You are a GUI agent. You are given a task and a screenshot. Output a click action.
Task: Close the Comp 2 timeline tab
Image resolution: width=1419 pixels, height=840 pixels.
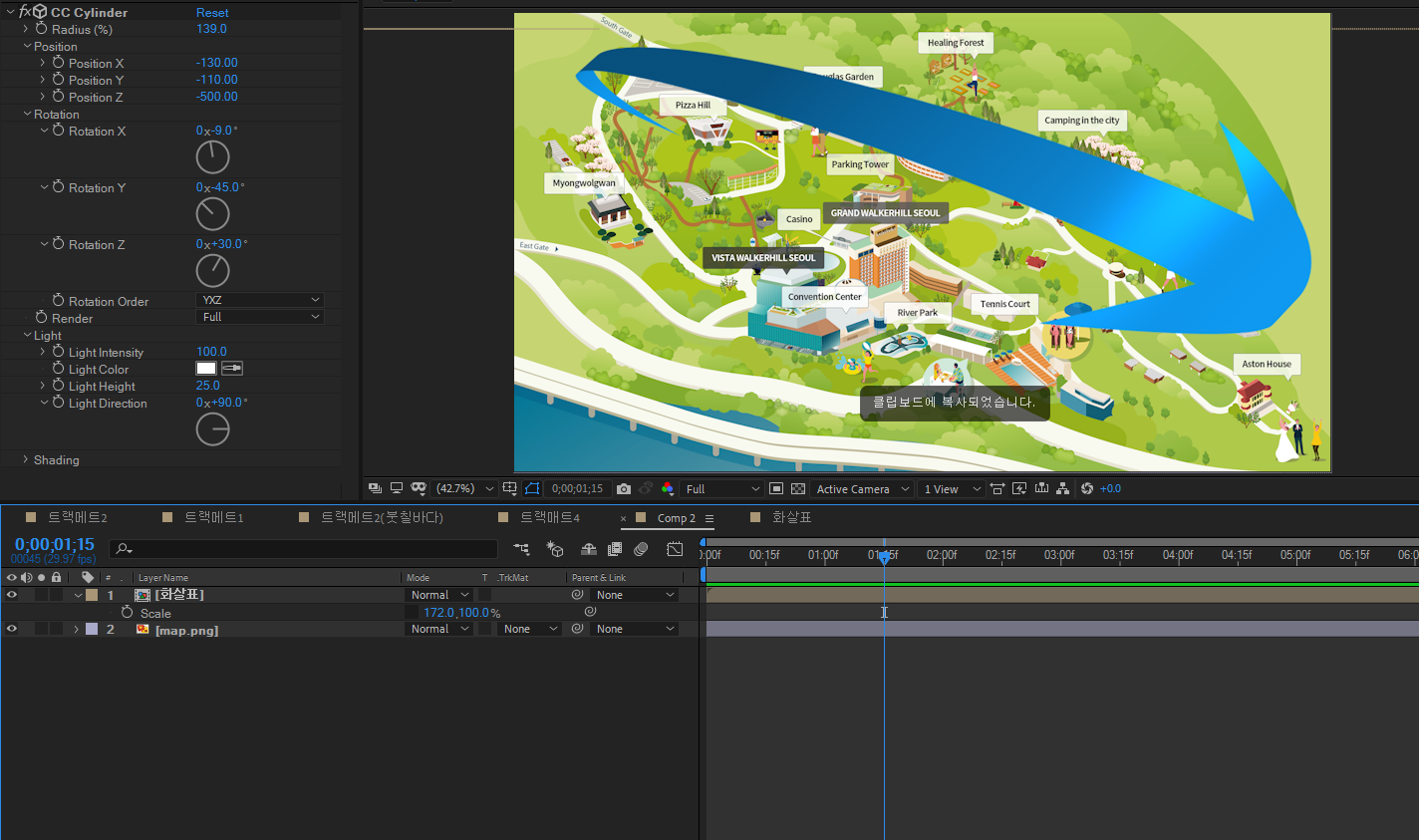point(624,518)
